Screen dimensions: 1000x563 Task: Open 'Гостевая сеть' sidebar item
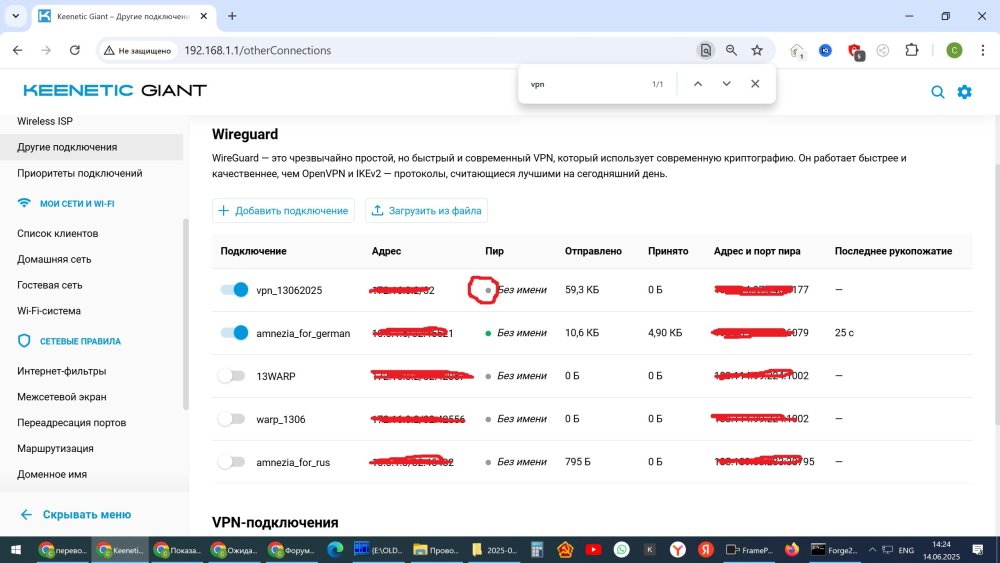point(50,285)
